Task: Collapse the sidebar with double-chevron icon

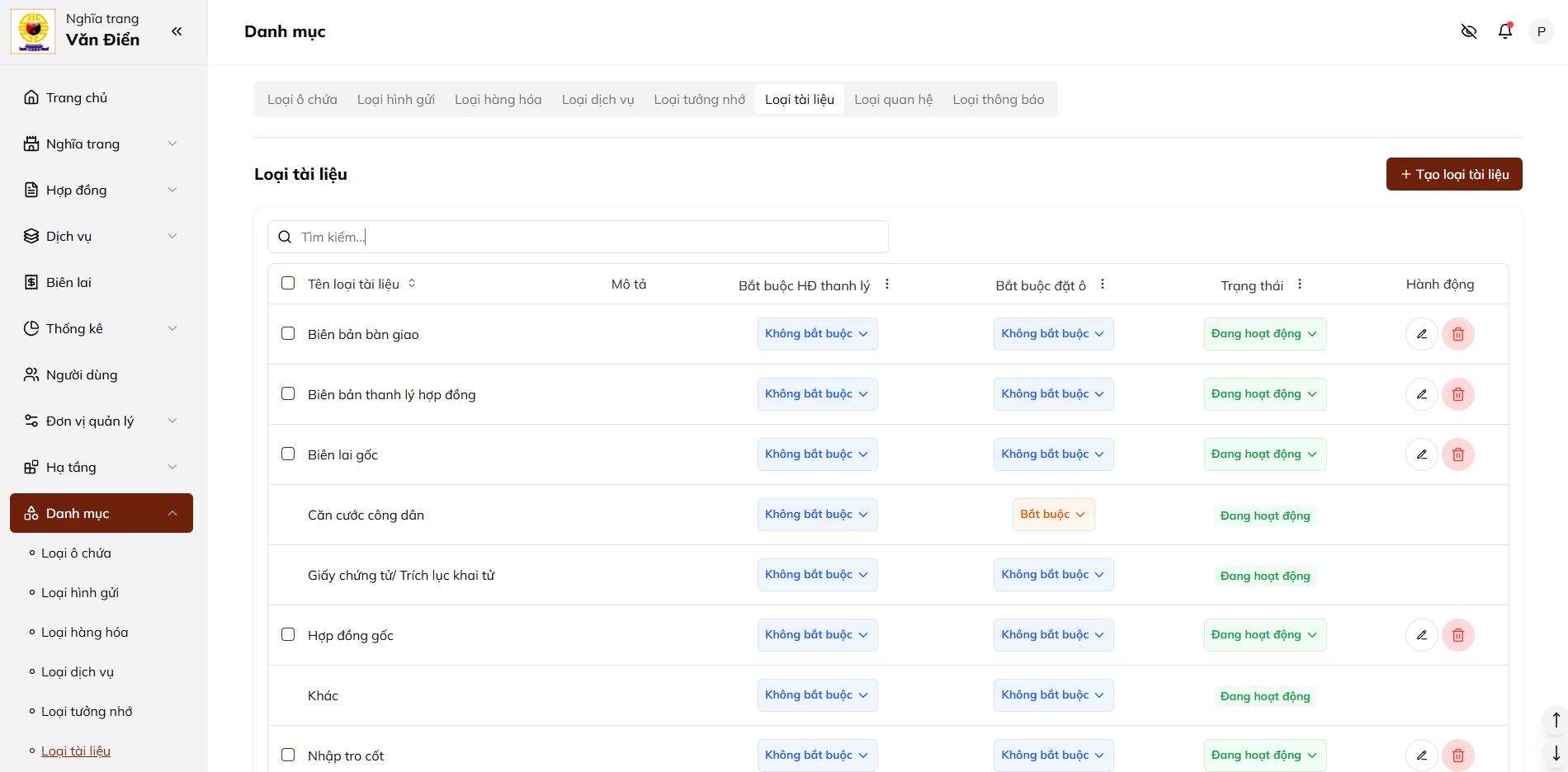Action: [177, 31]
